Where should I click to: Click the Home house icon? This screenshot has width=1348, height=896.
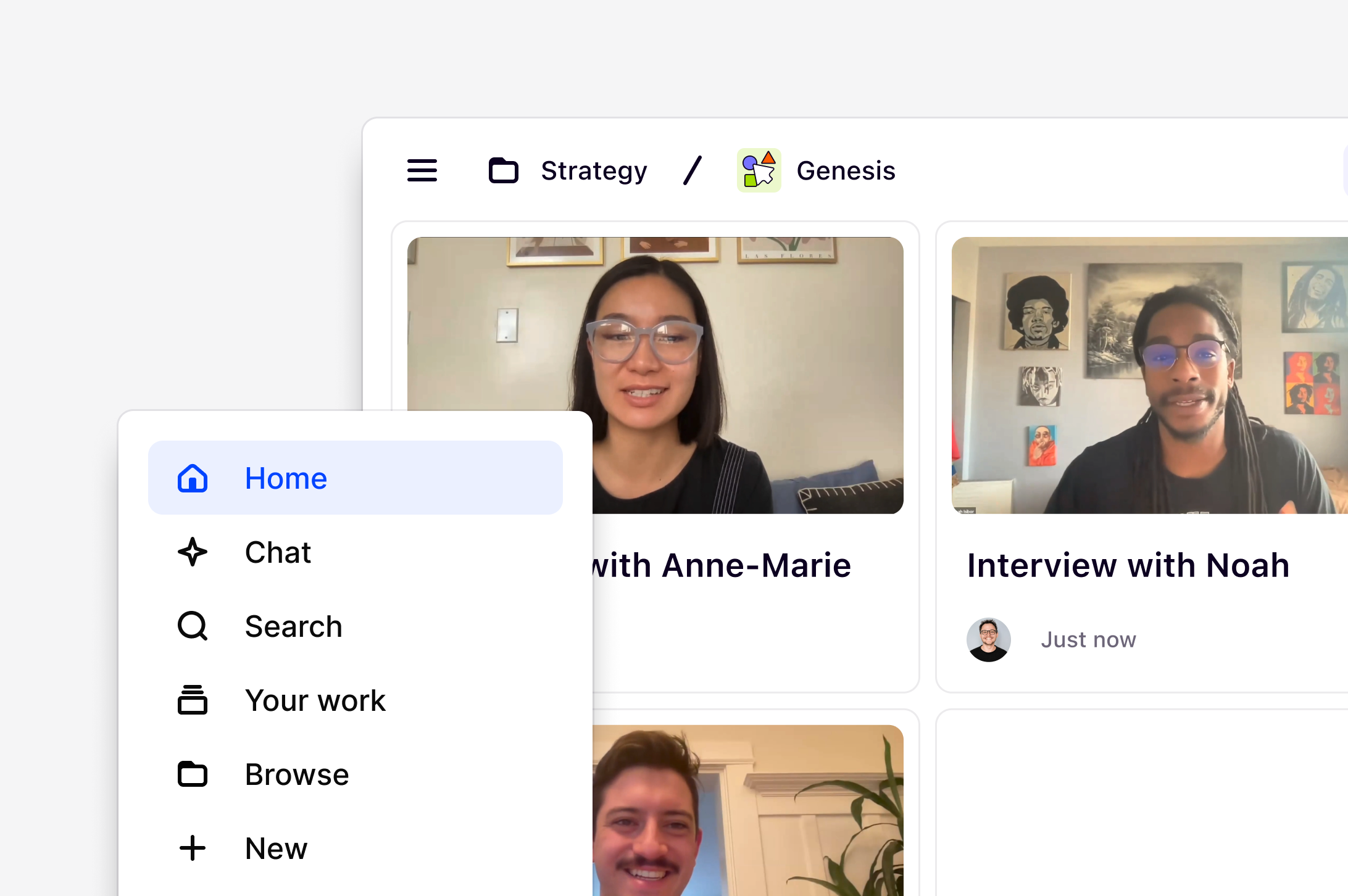(x=193, y=478)
